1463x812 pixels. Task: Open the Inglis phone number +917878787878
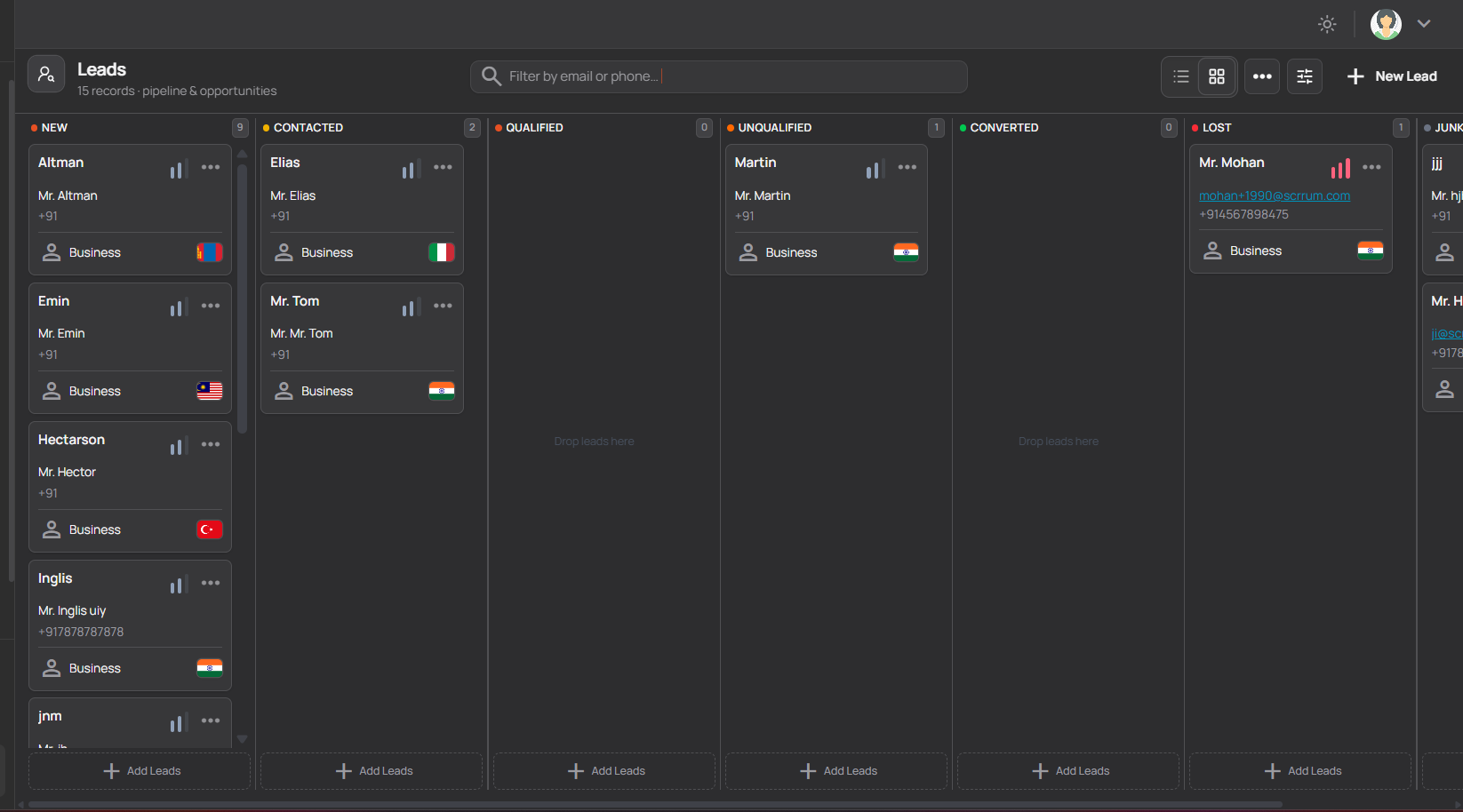pos(81,632)
